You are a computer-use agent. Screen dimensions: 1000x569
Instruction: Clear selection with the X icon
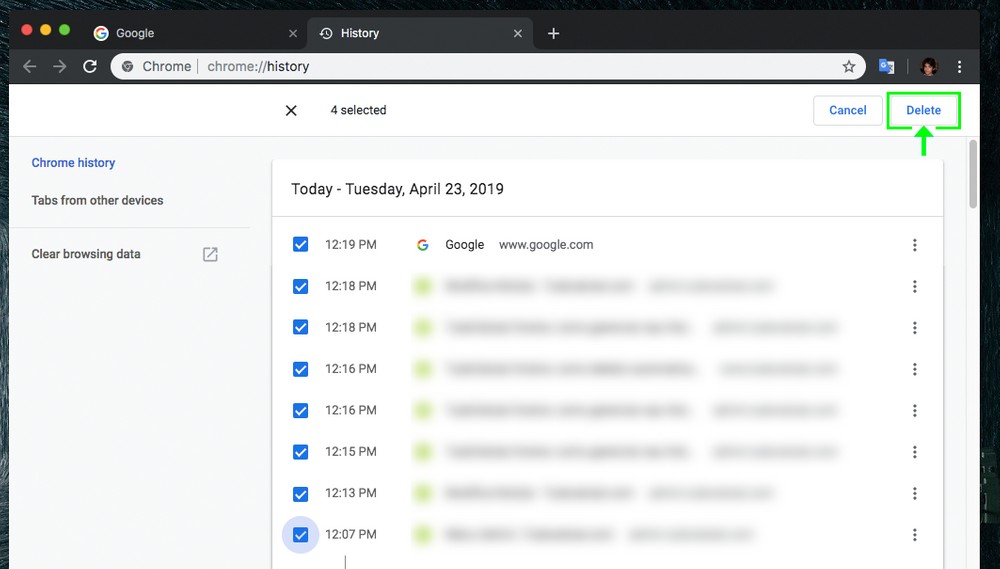[x=291, y=110]
